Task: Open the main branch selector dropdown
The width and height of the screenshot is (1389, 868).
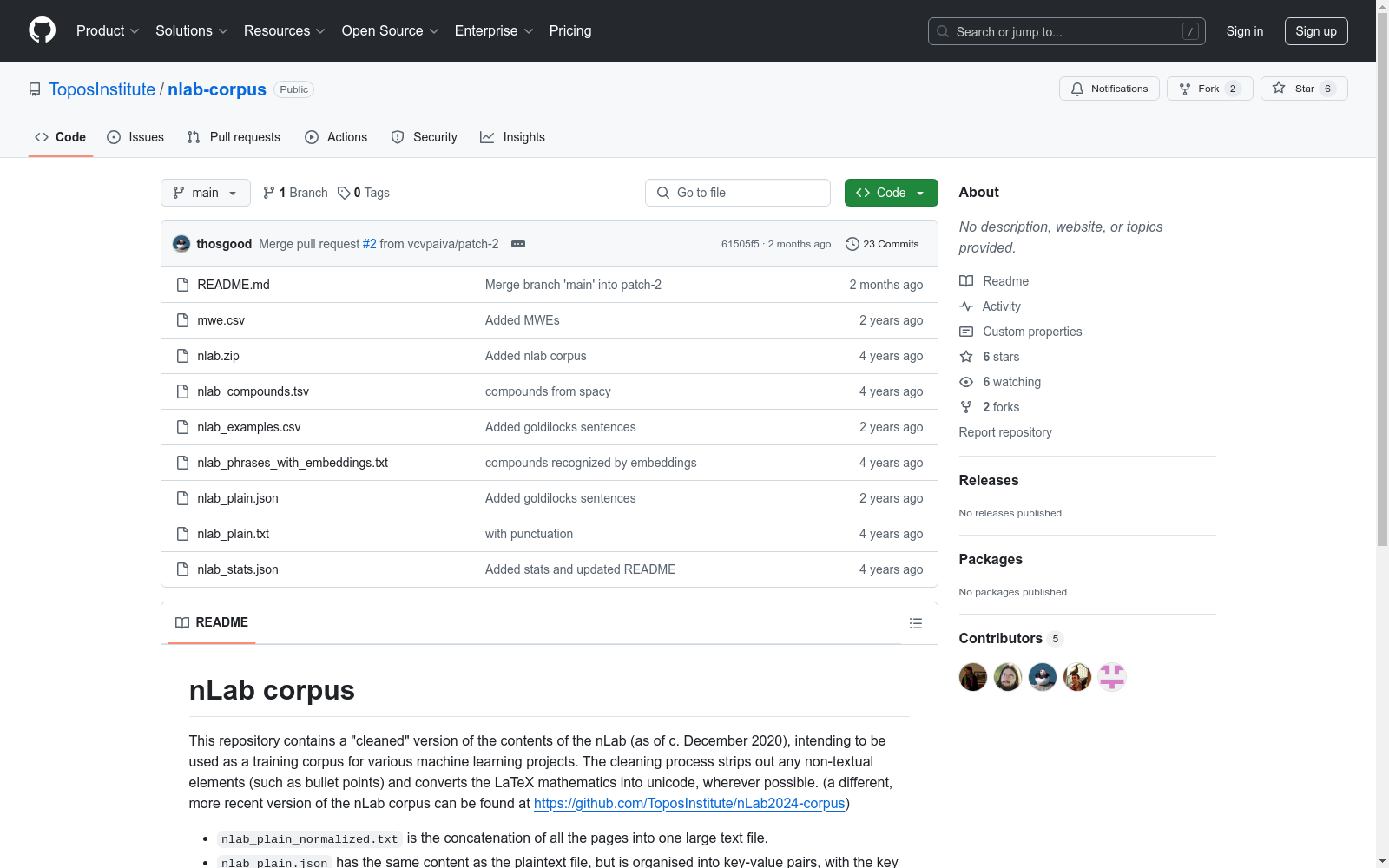Action: click(206, 193)
